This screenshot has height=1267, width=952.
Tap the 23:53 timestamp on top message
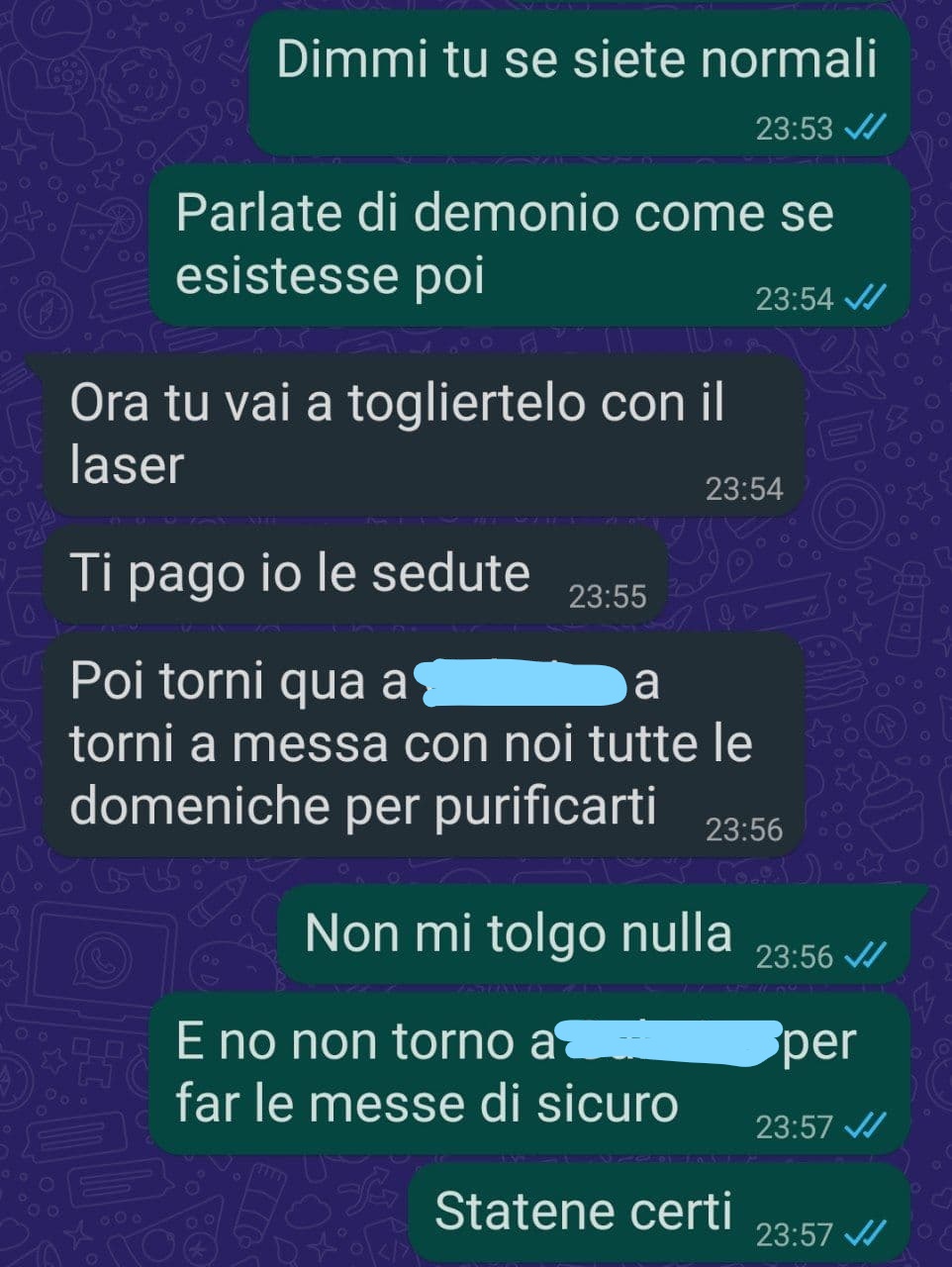[x=795, y=129]
